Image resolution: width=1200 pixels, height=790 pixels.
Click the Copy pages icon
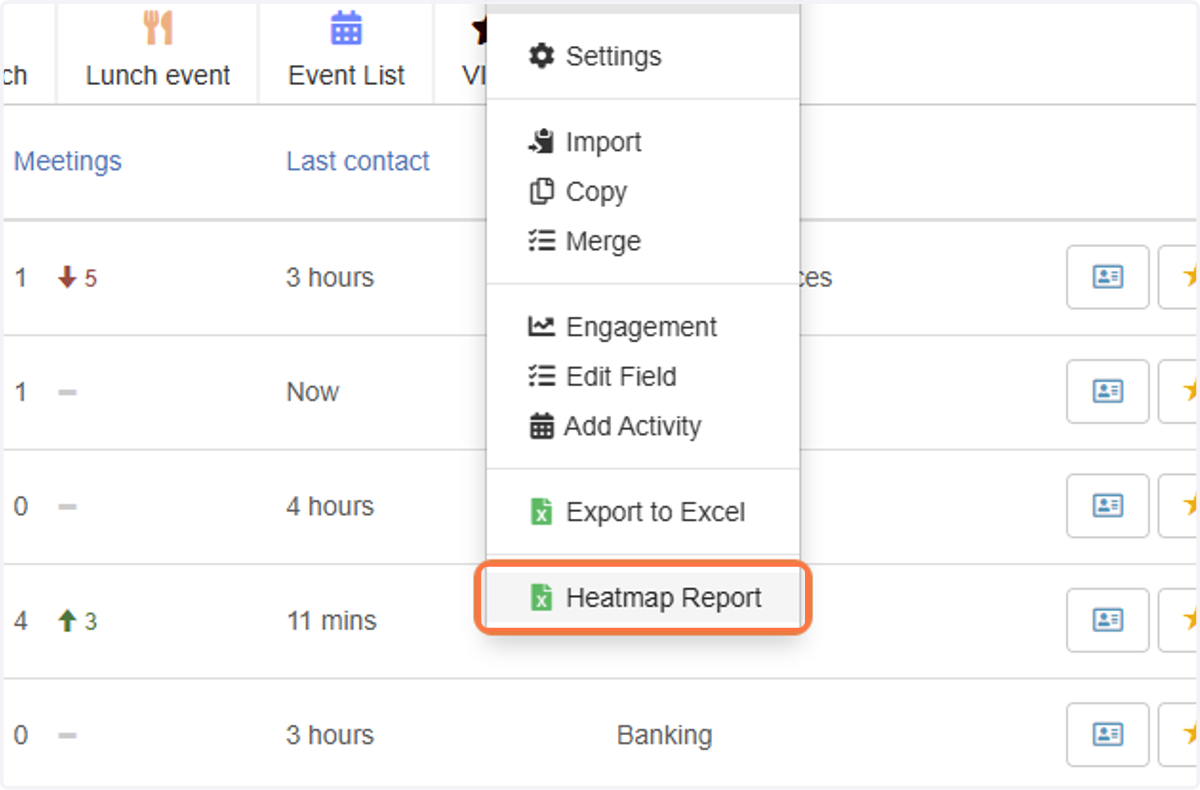click(x=541, y=192)
